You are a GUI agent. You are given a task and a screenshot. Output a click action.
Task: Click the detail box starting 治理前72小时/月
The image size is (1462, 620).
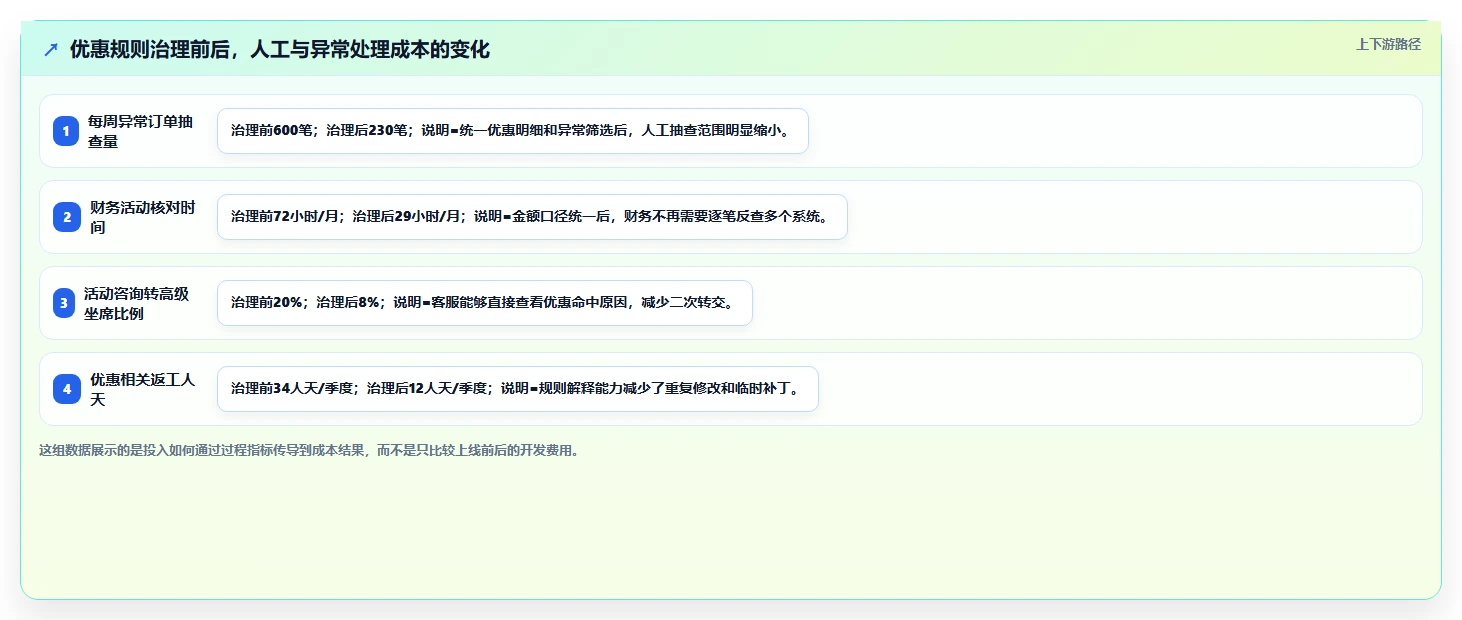(x=532, y=217)
